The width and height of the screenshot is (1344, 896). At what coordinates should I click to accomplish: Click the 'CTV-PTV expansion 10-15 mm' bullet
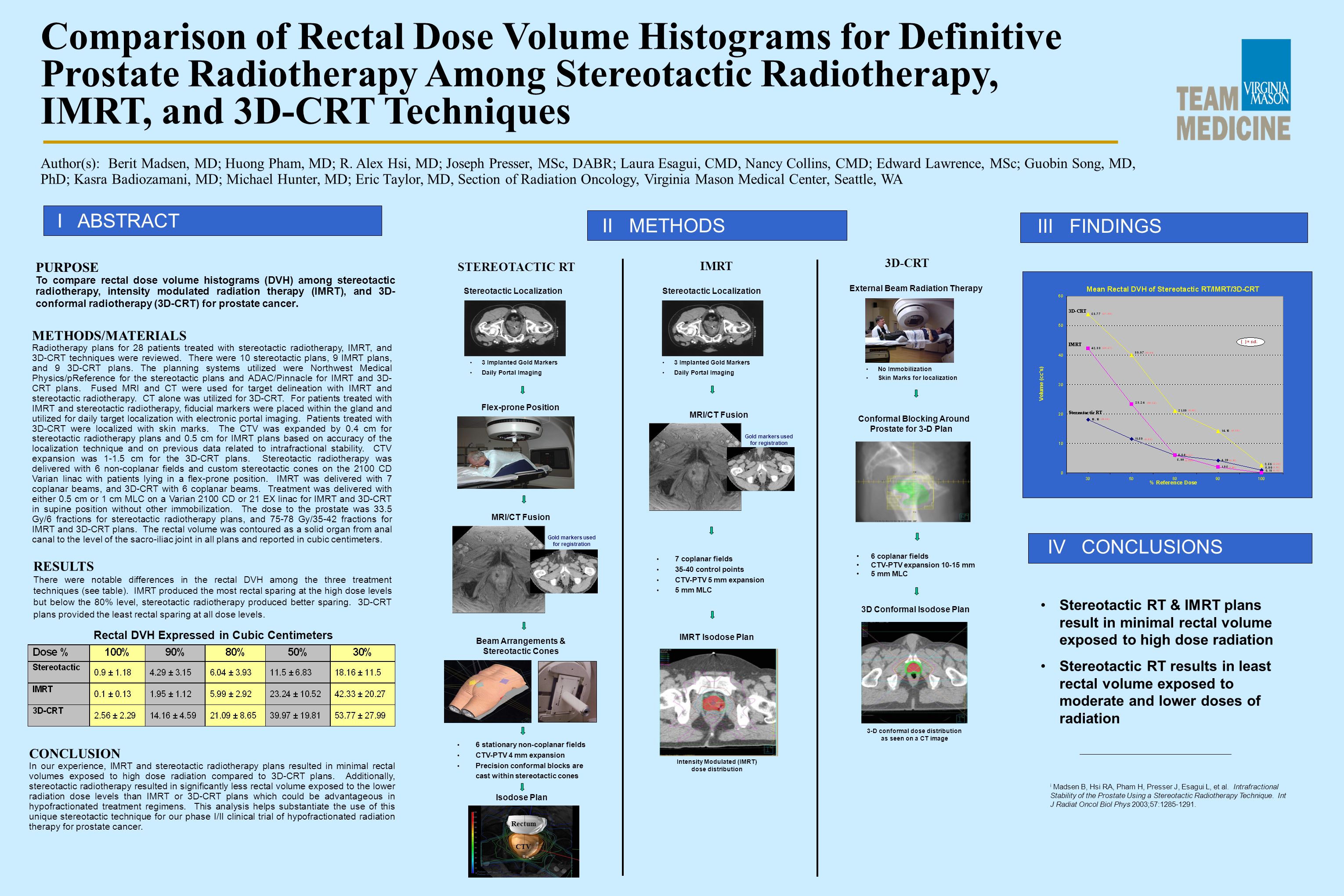[923, 564]
